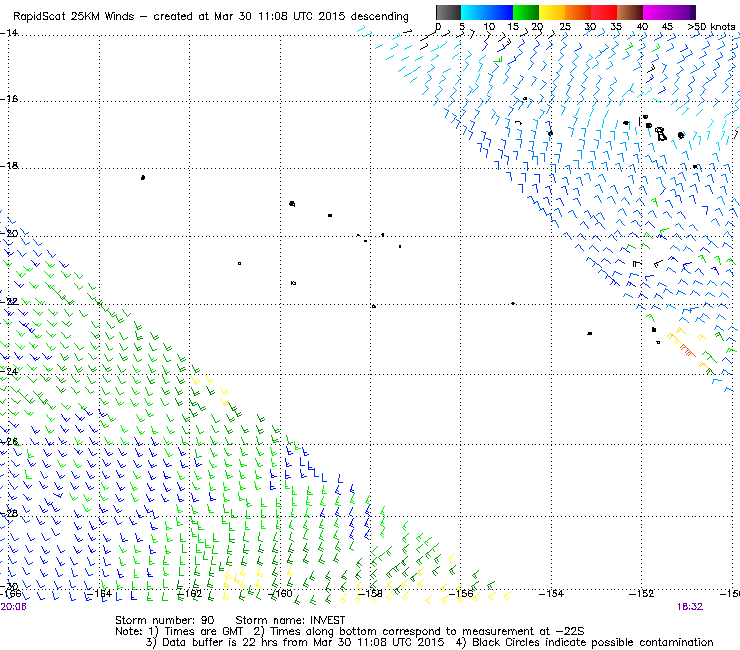Click the purple '18:32' swath time label
The image size is (740, 650).
pyautogui.click(x=690, y=607)
